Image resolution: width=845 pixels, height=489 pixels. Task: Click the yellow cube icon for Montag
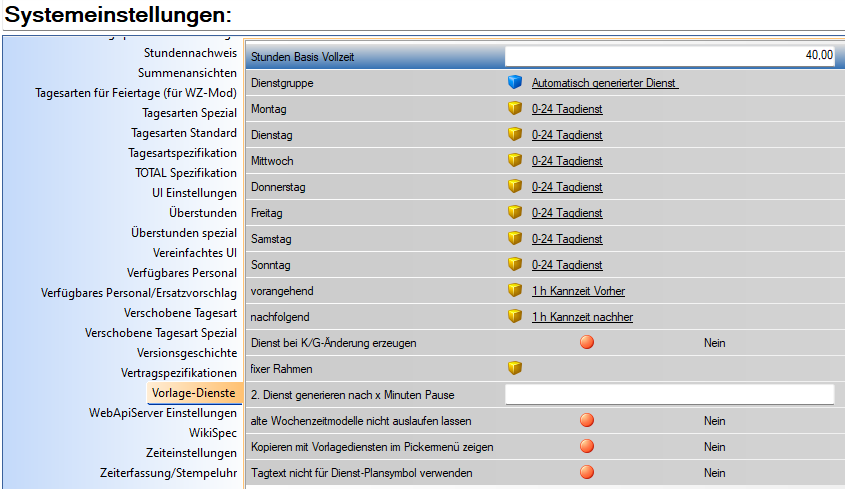515,109
